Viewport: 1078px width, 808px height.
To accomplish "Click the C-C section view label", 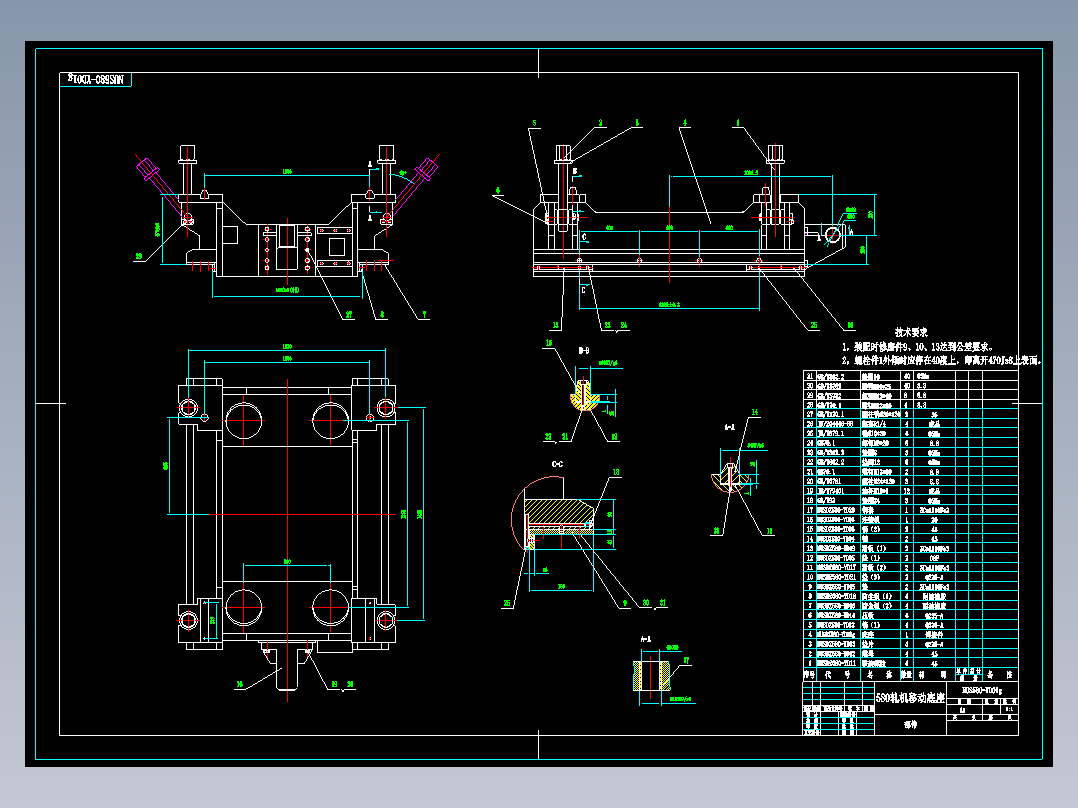I will tap(558, 464).
